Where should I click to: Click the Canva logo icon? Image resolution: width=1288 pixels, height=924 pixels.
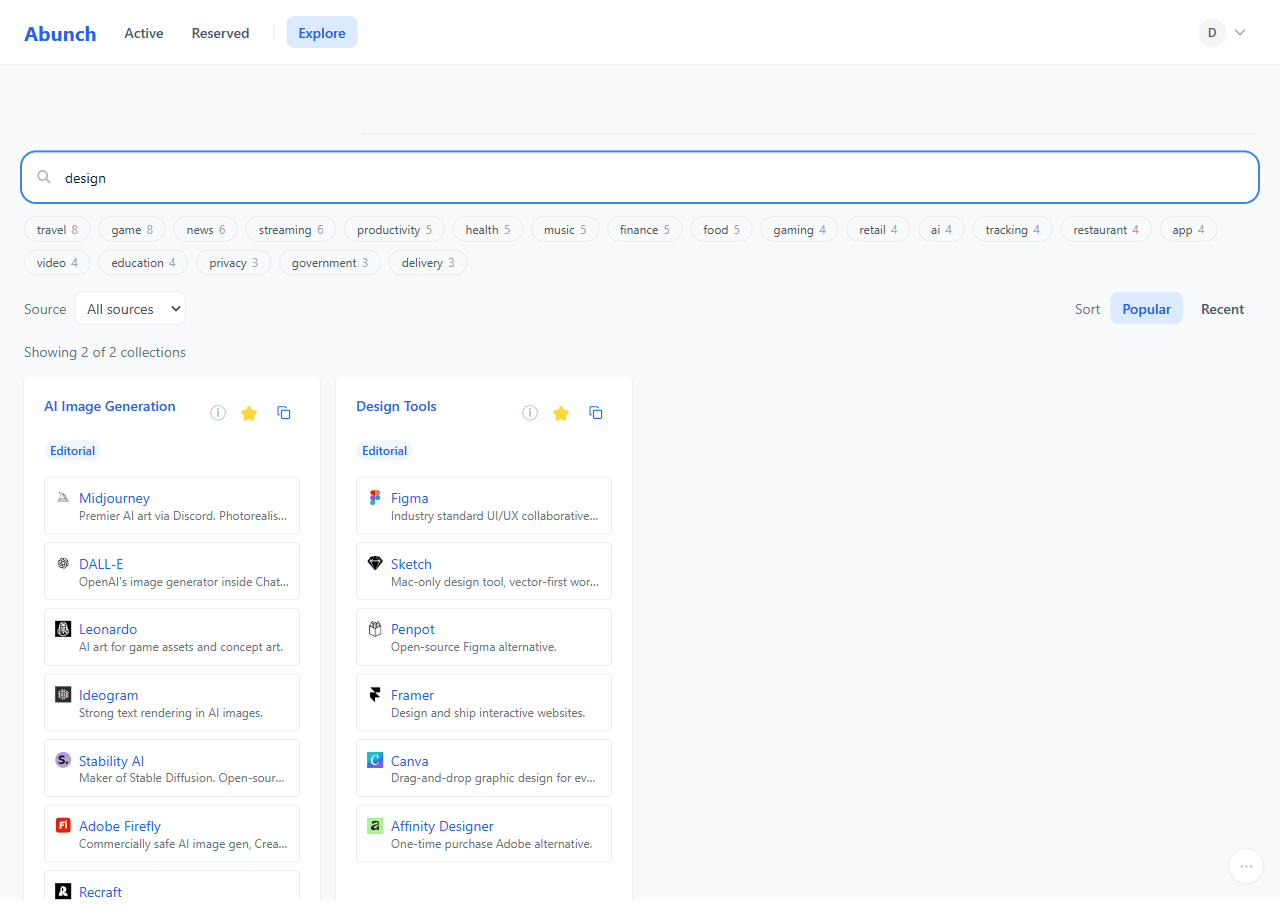(375, 760)
